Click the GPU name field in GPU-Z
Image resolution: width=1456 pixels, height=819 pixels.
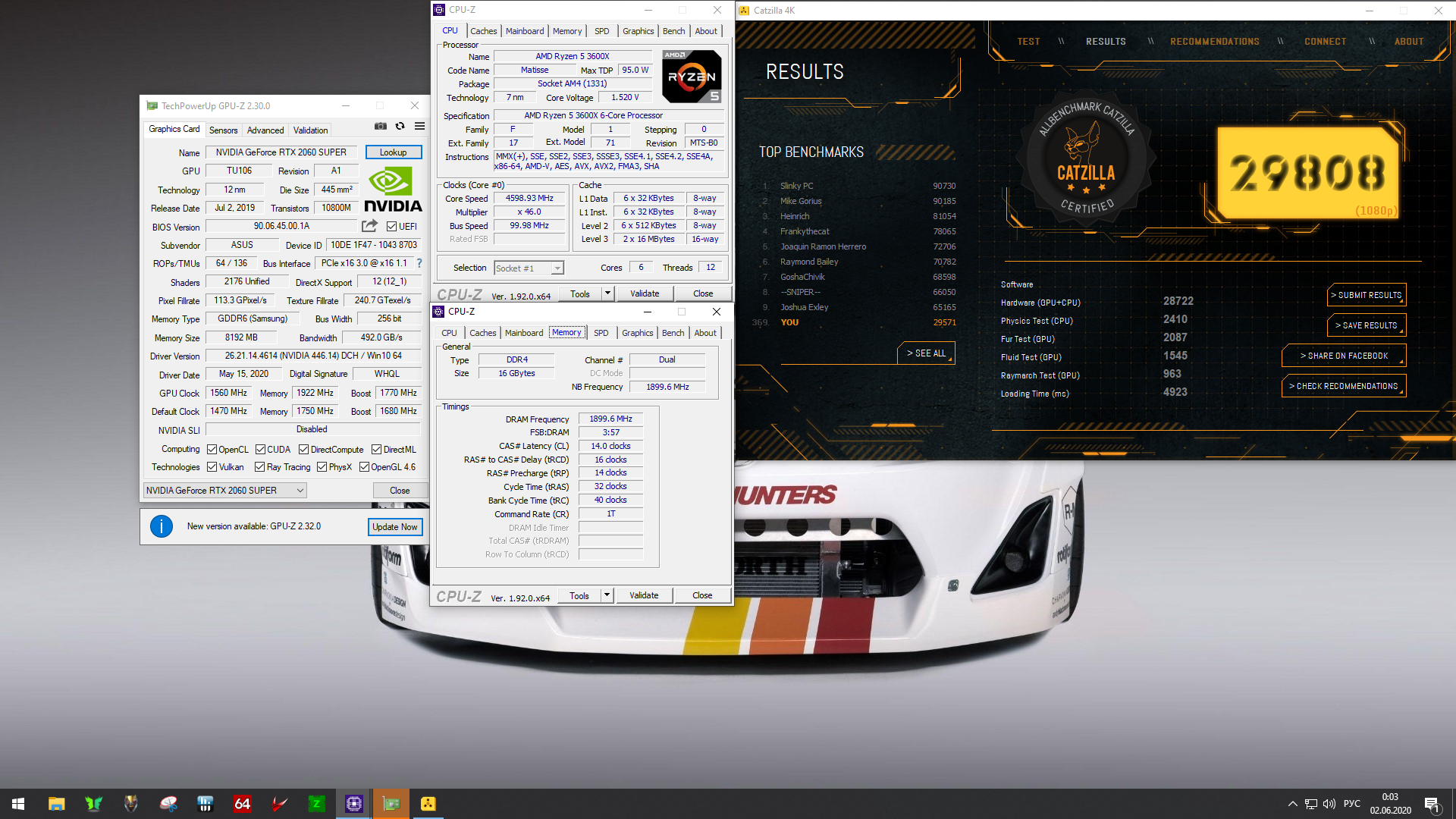(281, 152)
